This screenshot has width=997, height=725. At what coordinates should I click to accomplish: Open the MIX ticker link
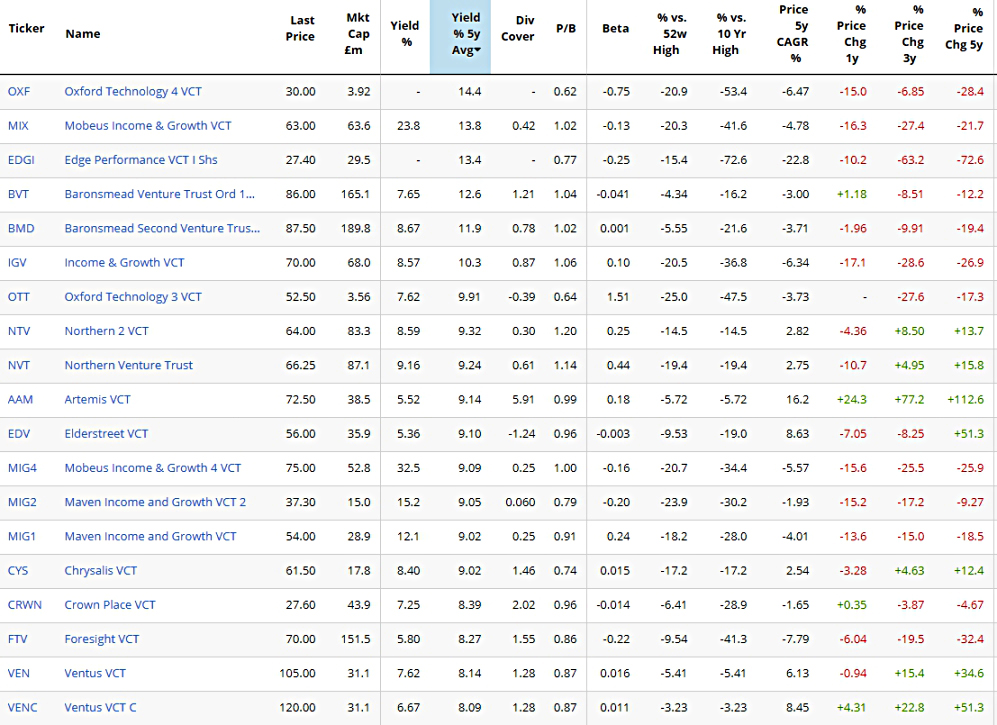coord(18,126)
